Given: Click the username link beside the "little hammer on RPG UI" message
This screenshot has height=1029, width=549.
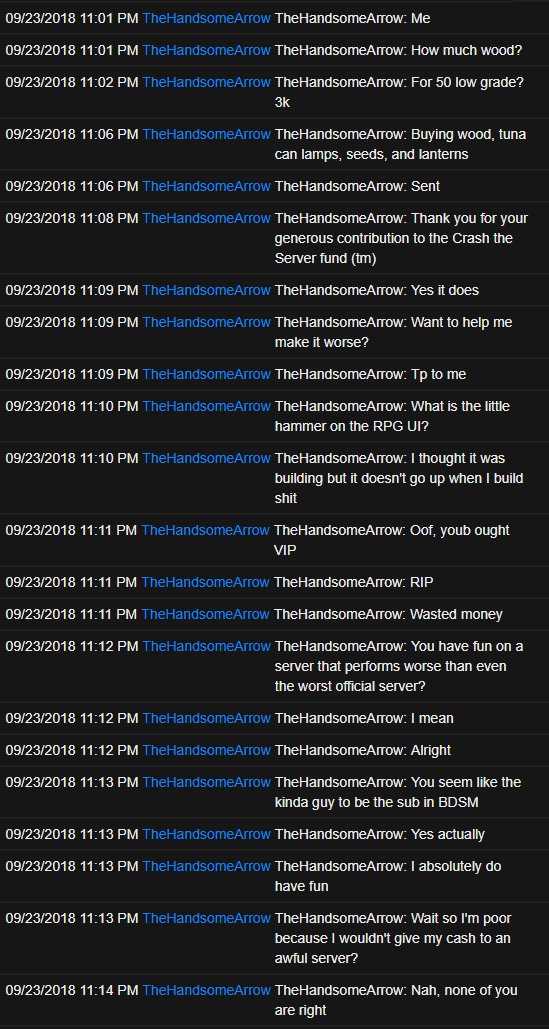Looking at the screenshot, I should coord(206,406).
